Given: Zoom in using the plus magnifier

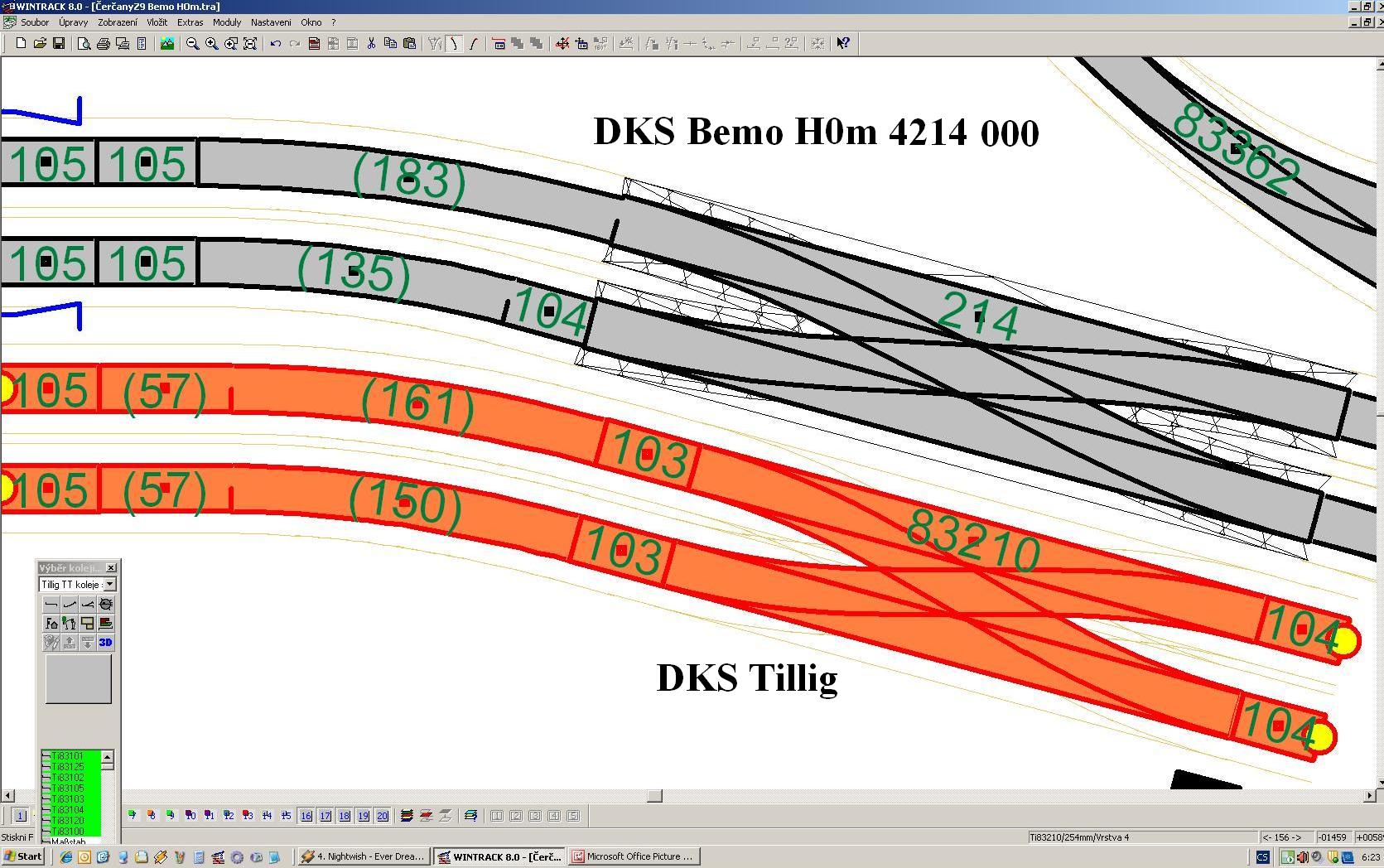Looking at the screenshot, I should tap(212, 44).
